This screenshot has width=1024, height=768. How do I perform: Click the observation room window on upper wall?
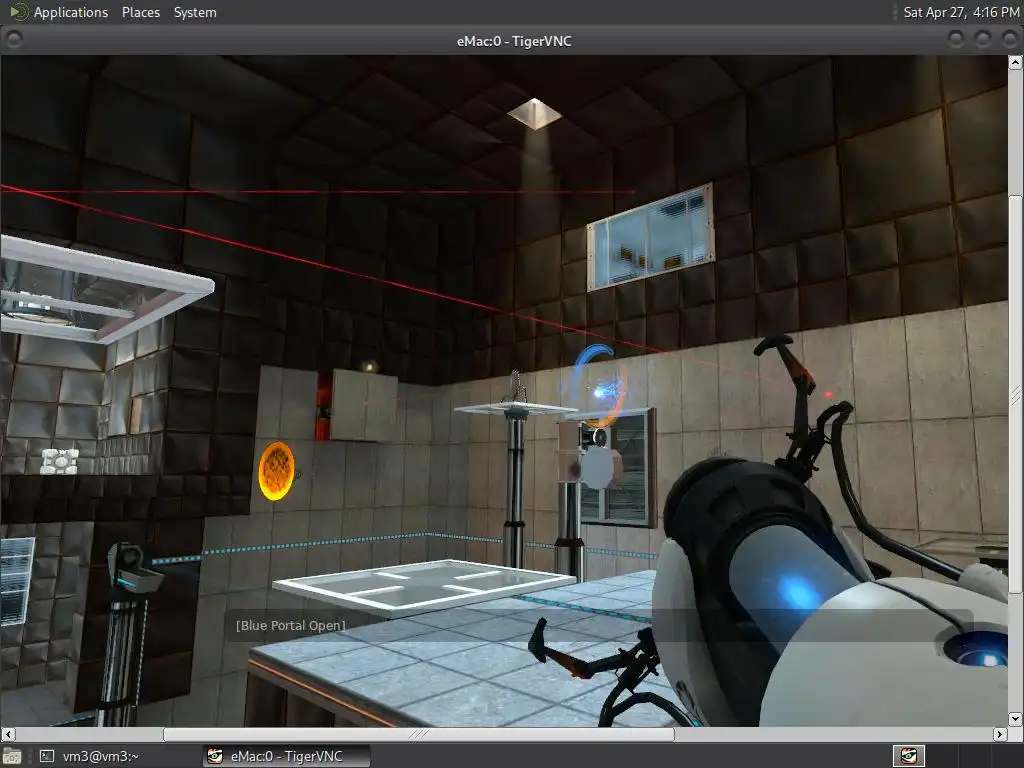point(650,238)
